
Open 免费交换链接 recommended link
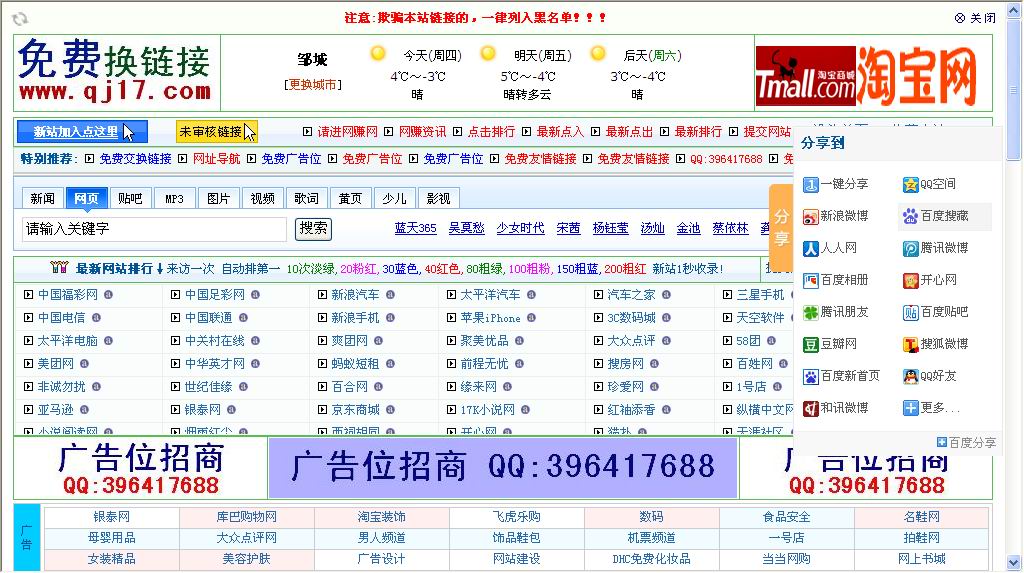135,159
